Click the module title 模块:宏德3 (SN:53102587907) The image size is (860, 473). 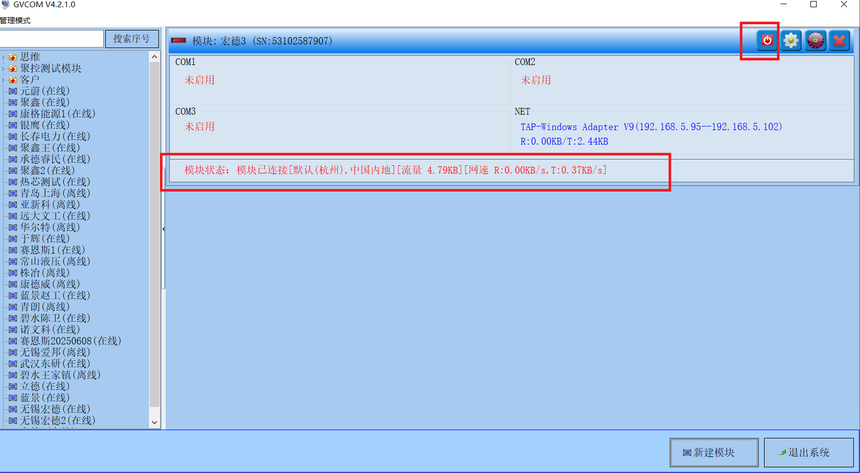pyautogui.click(x=262, y=41)
